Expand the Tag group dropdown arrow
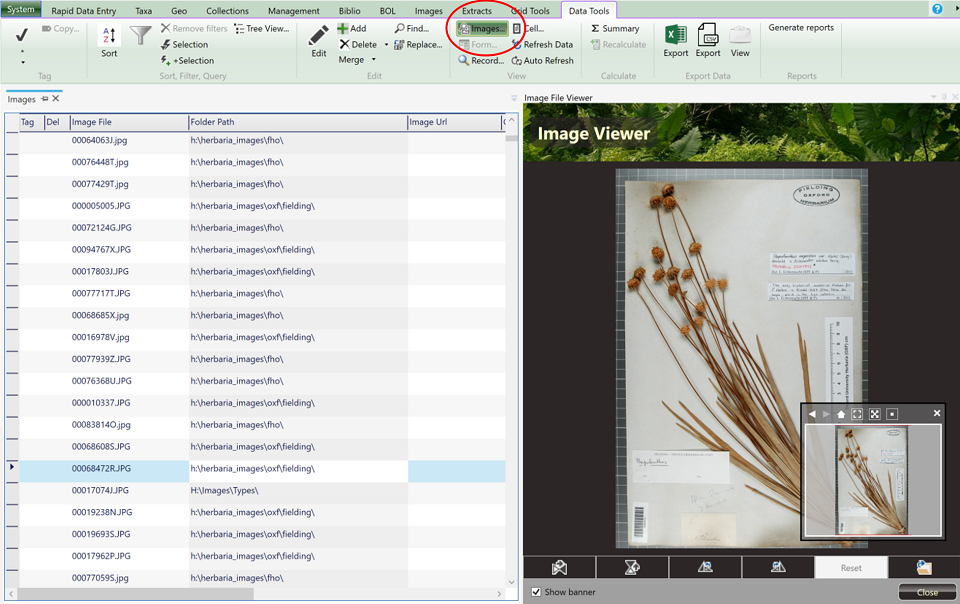Image resolution: width=960 pixels, height=604 pixels. [23, 62]
